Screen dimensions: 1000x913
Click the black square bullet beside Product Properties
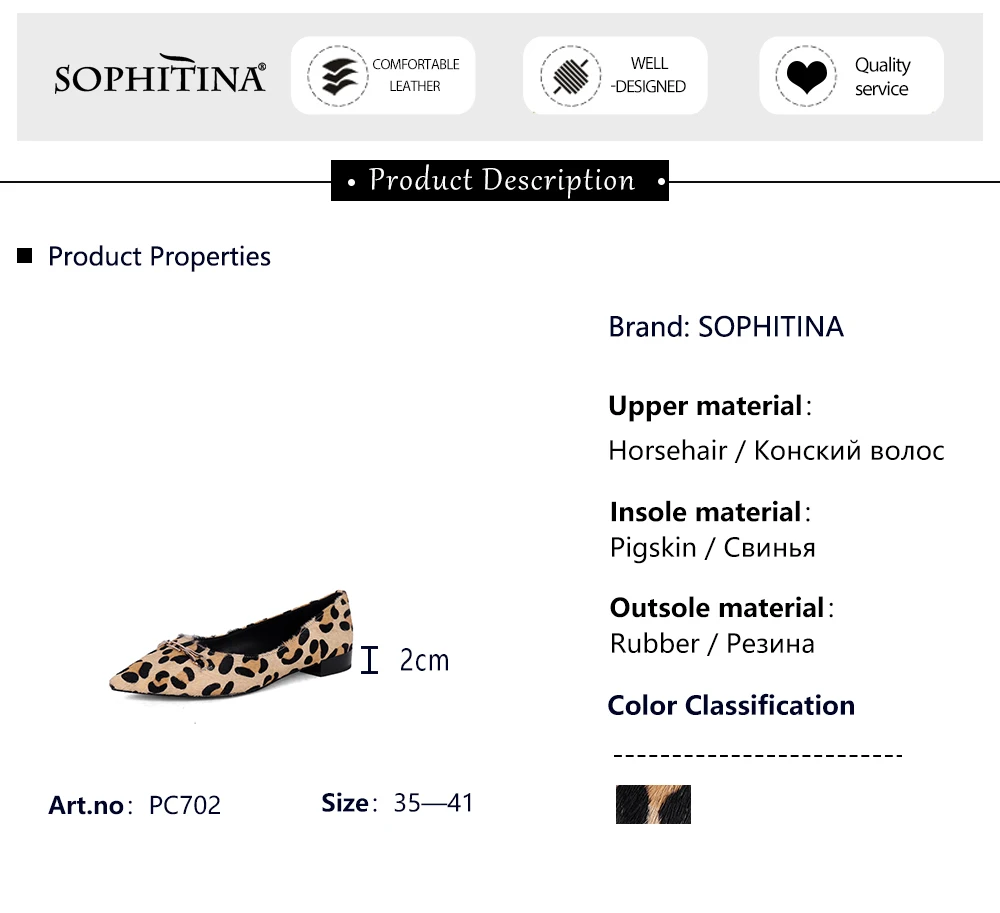[x=25, y=256]
